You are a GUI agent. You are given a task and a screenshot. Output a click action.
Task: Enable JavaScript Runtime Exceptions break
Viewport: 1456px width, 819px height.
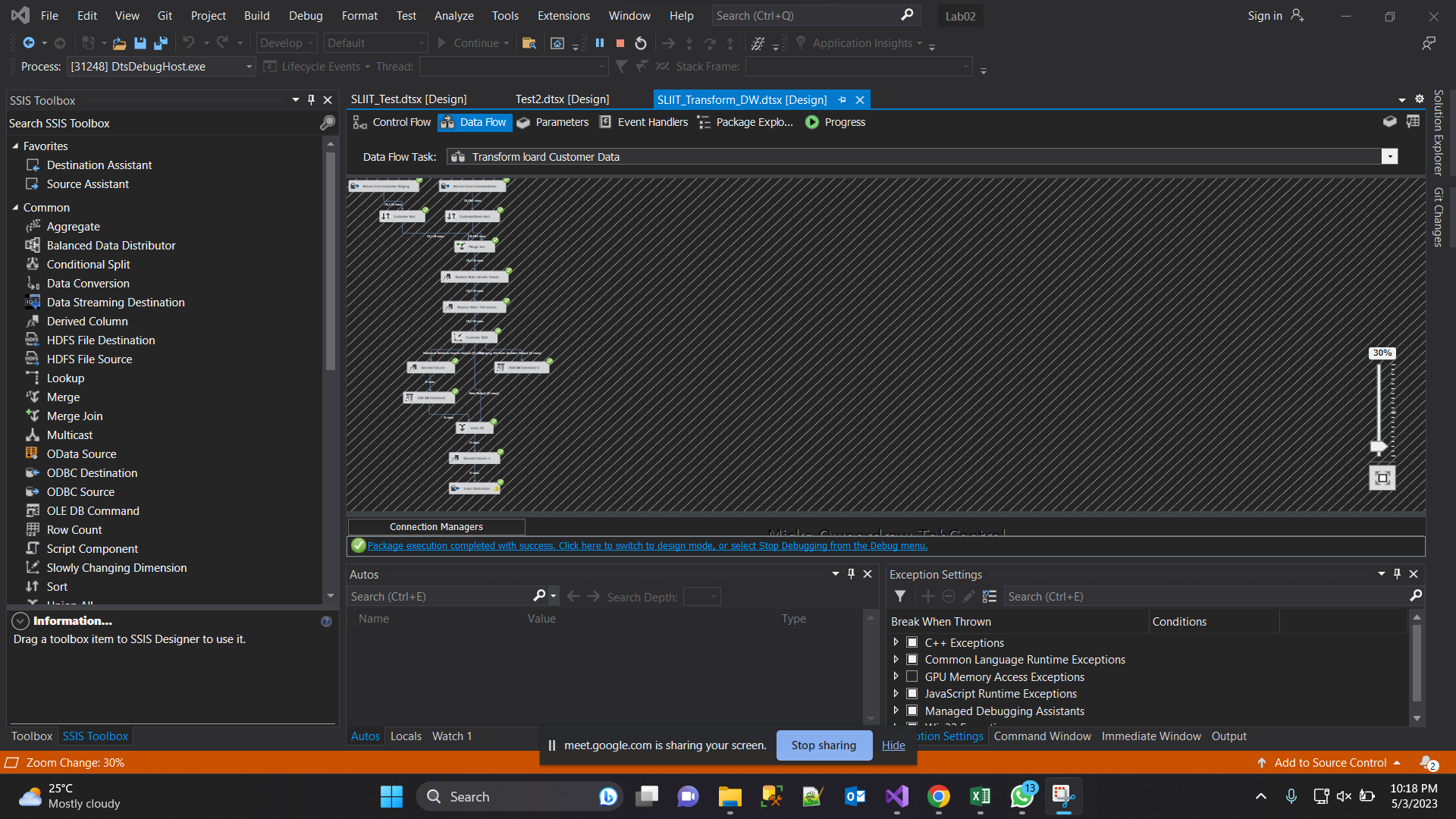click(912, 692)
